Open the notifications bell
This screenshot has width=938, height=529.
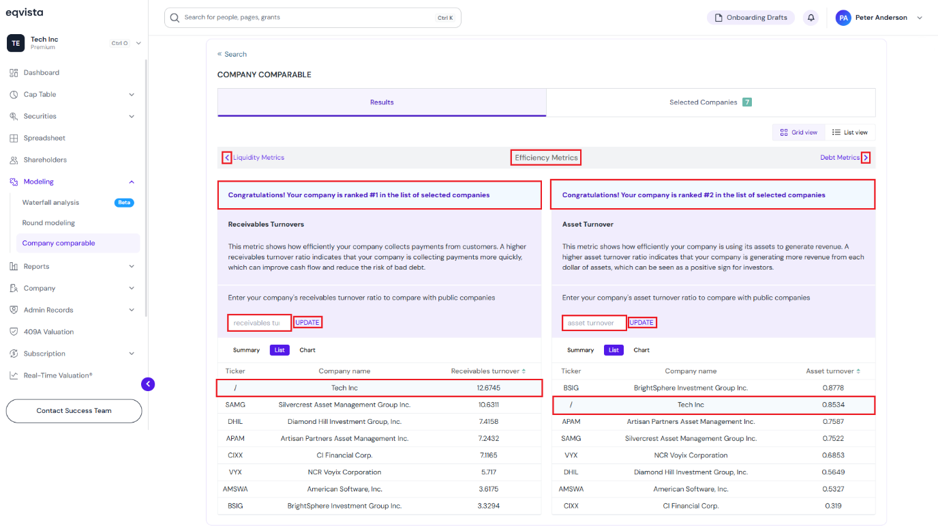811,17
